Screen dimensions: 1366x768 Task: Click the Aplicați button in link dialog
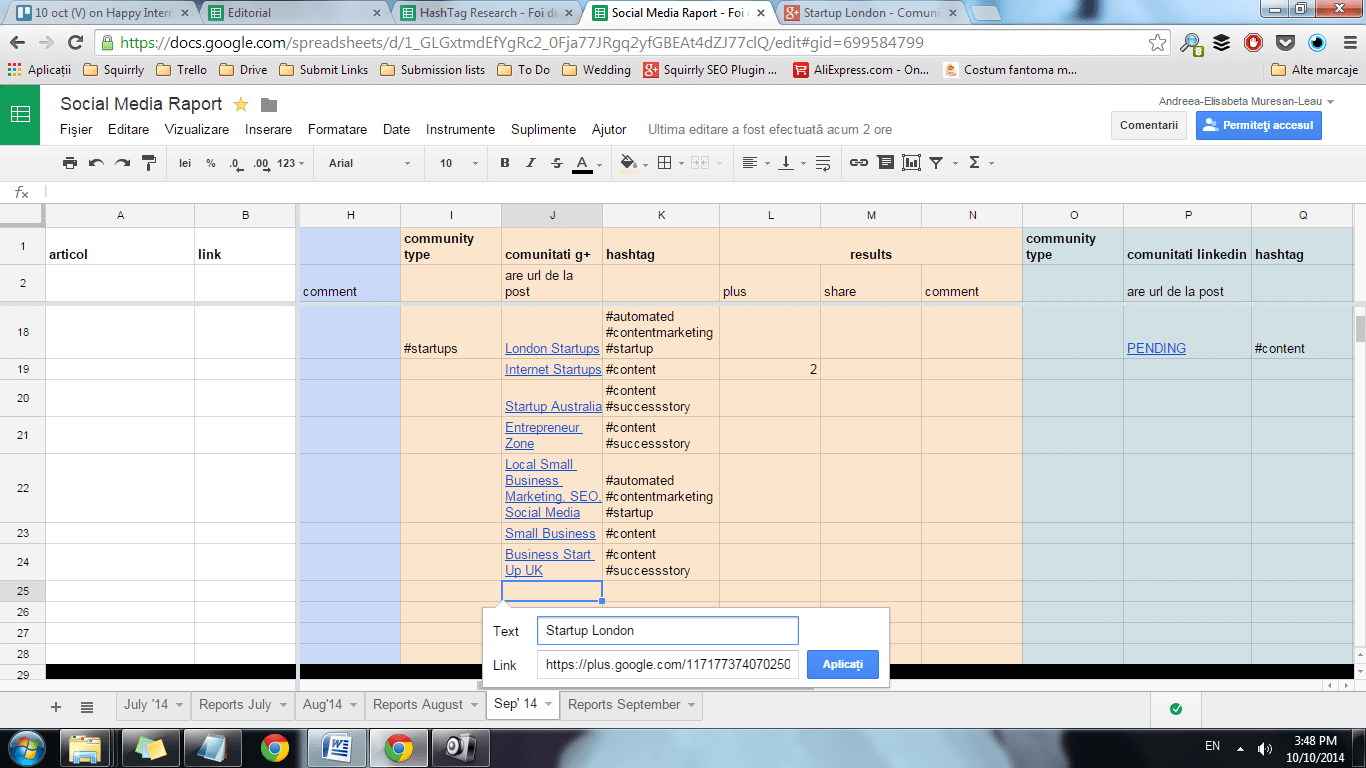[842, 665]
